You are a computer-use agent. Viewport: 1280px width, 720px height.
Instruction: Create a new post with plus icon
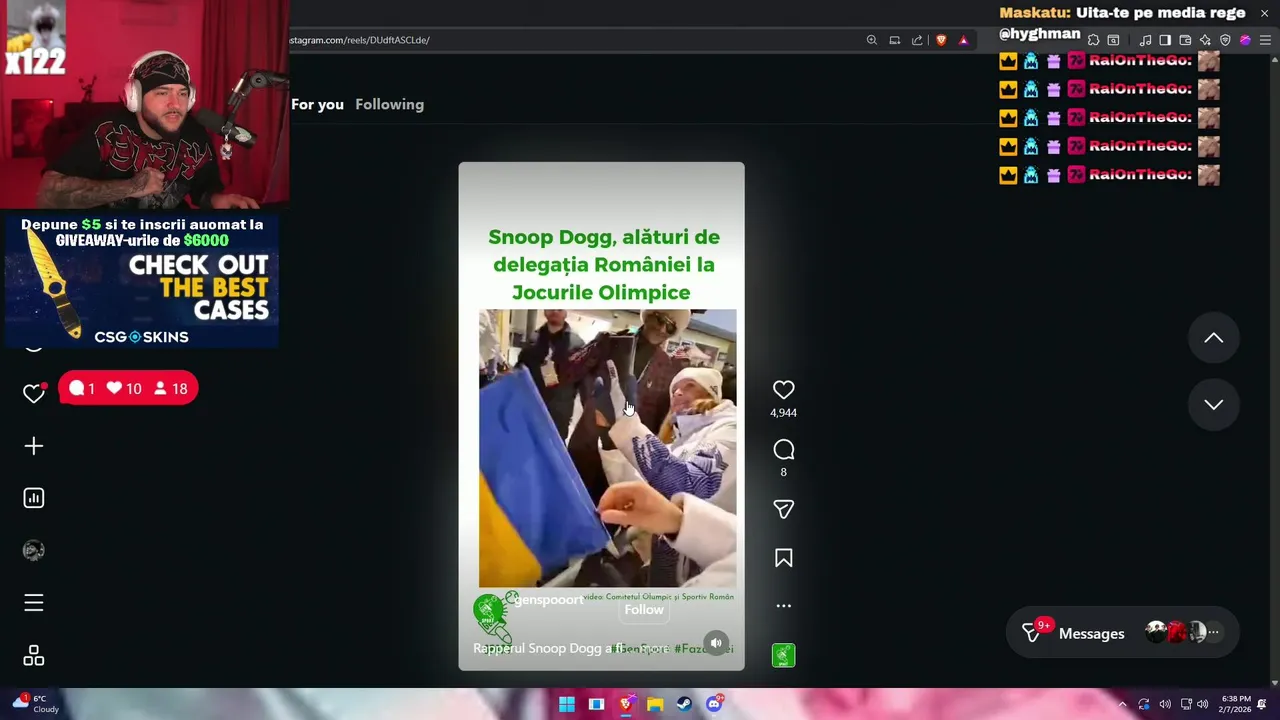pos(34,446)
